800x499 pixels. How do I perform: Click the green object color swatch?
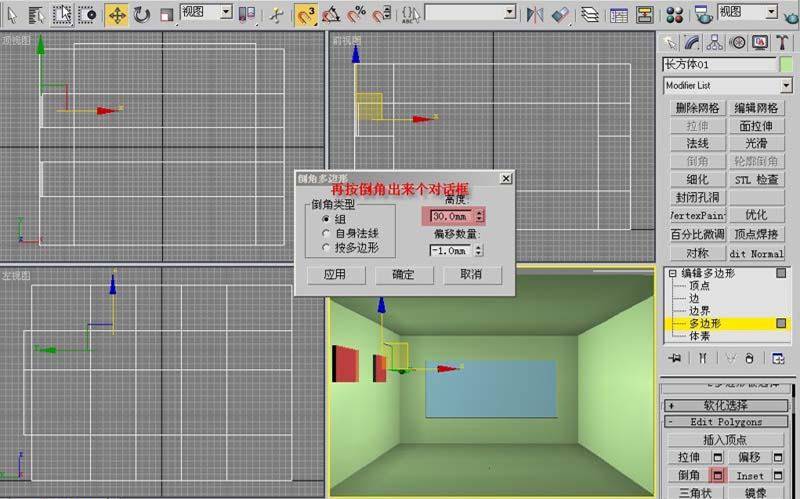(x=786, y=64)
